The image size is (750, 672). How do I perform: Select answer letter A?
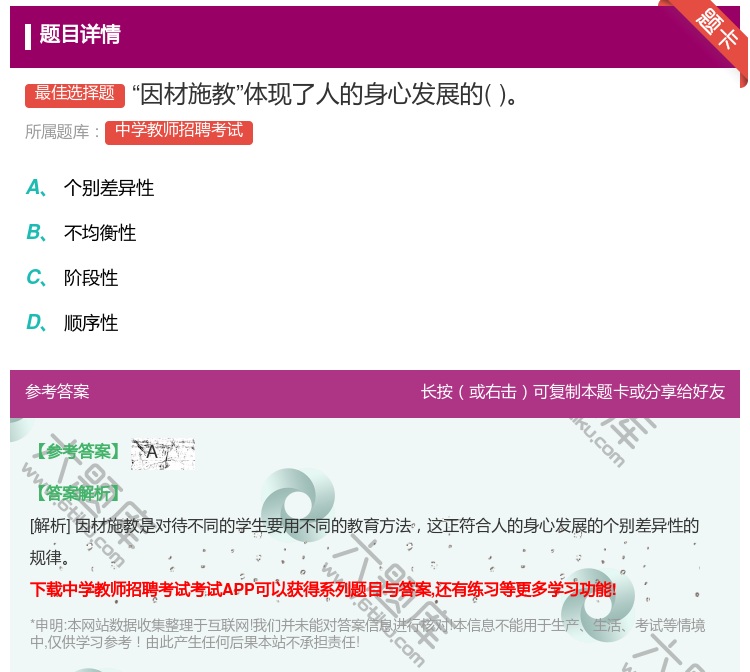[35, 188]
